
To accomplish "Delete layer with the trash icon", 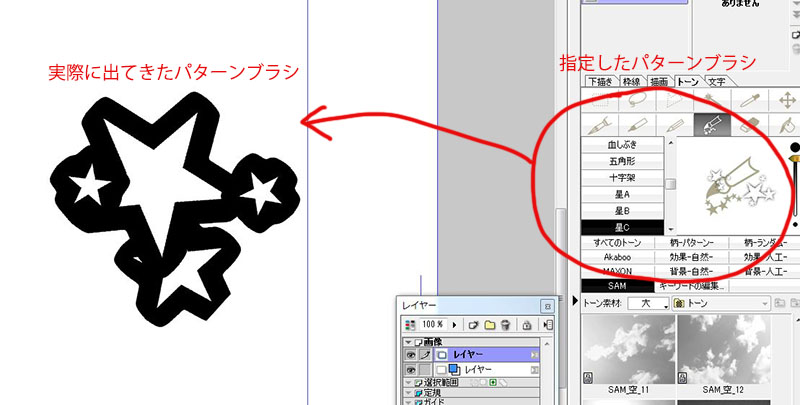I will tap(506, 324).
